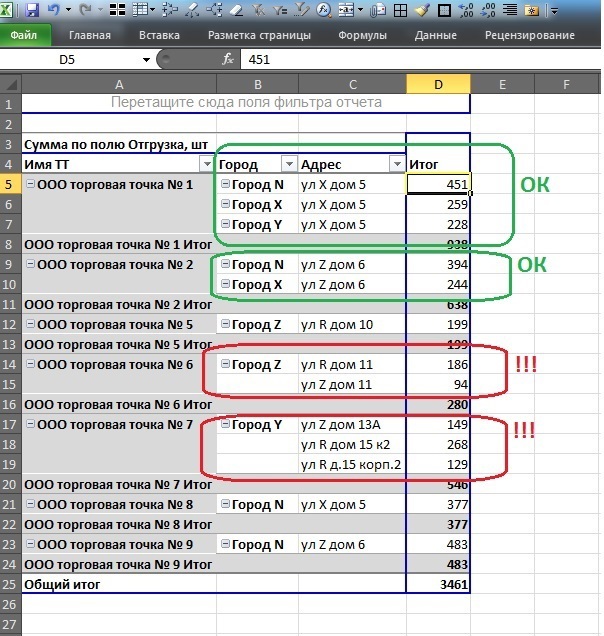This screenshot has height=636, width=604.
Task: Collapse ООО торговая точка № 9 group
Action: pos(30,544)
